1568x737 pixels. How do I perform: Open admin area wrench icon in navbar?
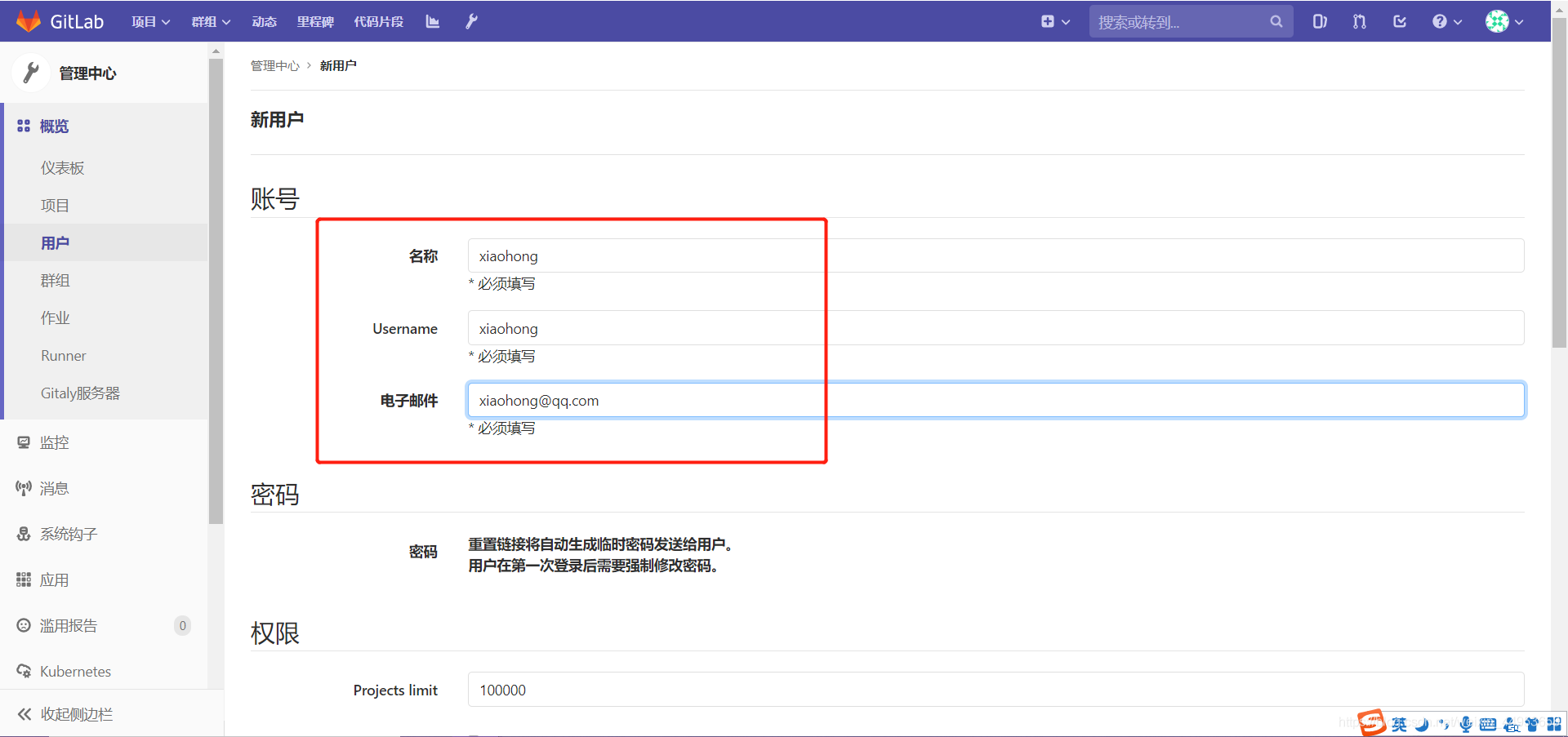pyautogui.click(x=471, y=22)
